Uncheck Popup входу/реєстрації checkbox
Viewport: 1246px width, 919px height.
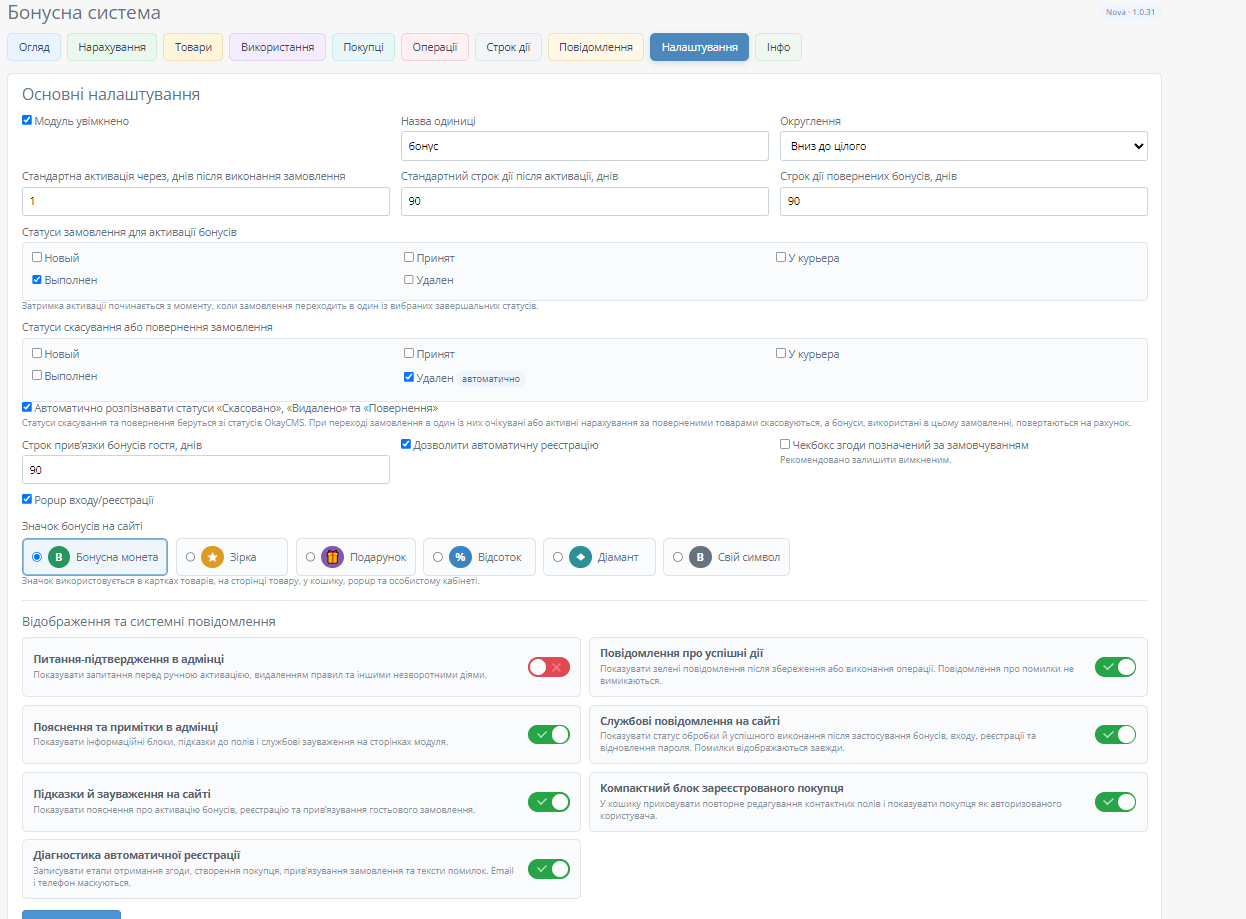27,499
